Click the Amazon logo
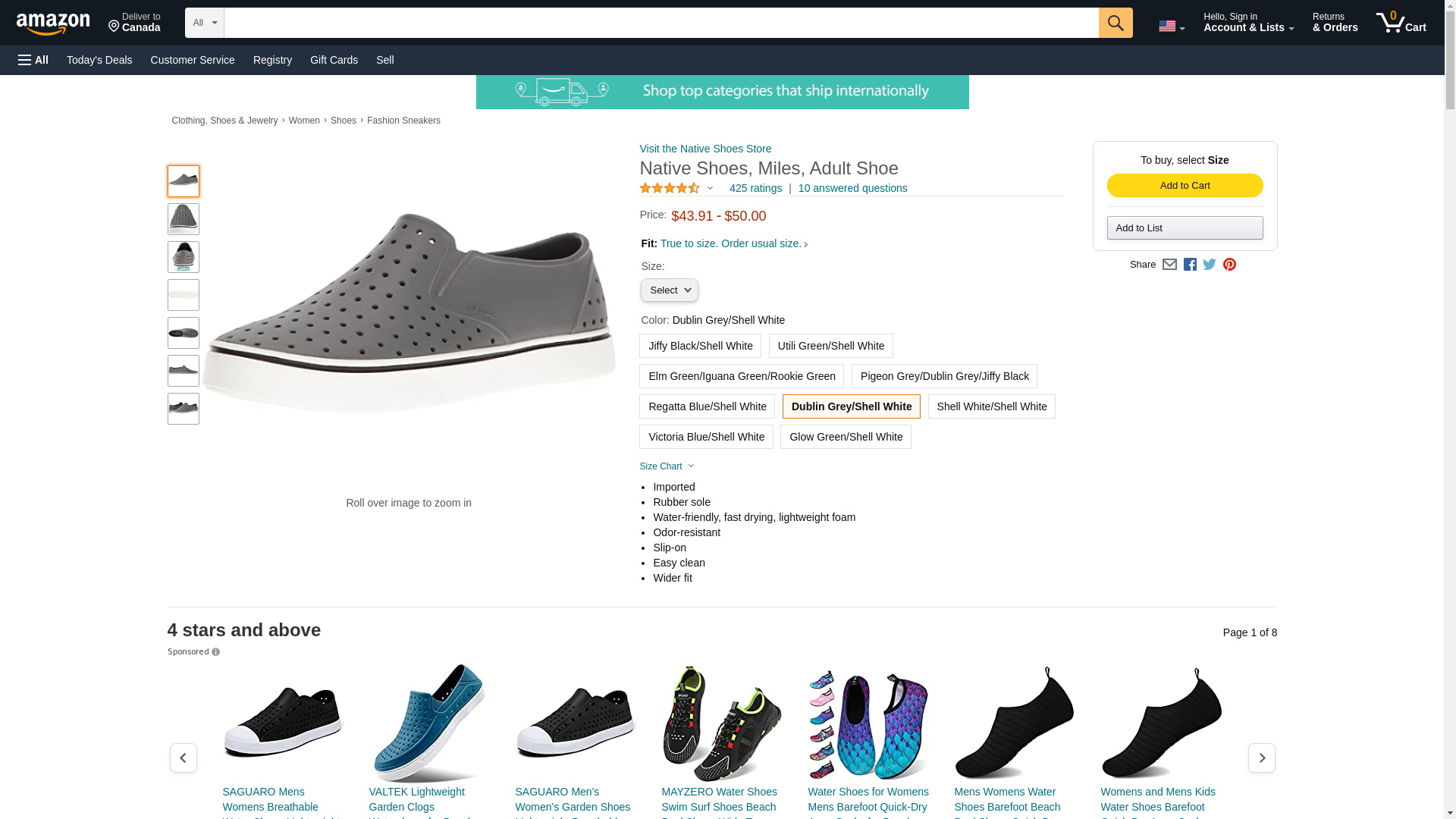 (53, 24)
